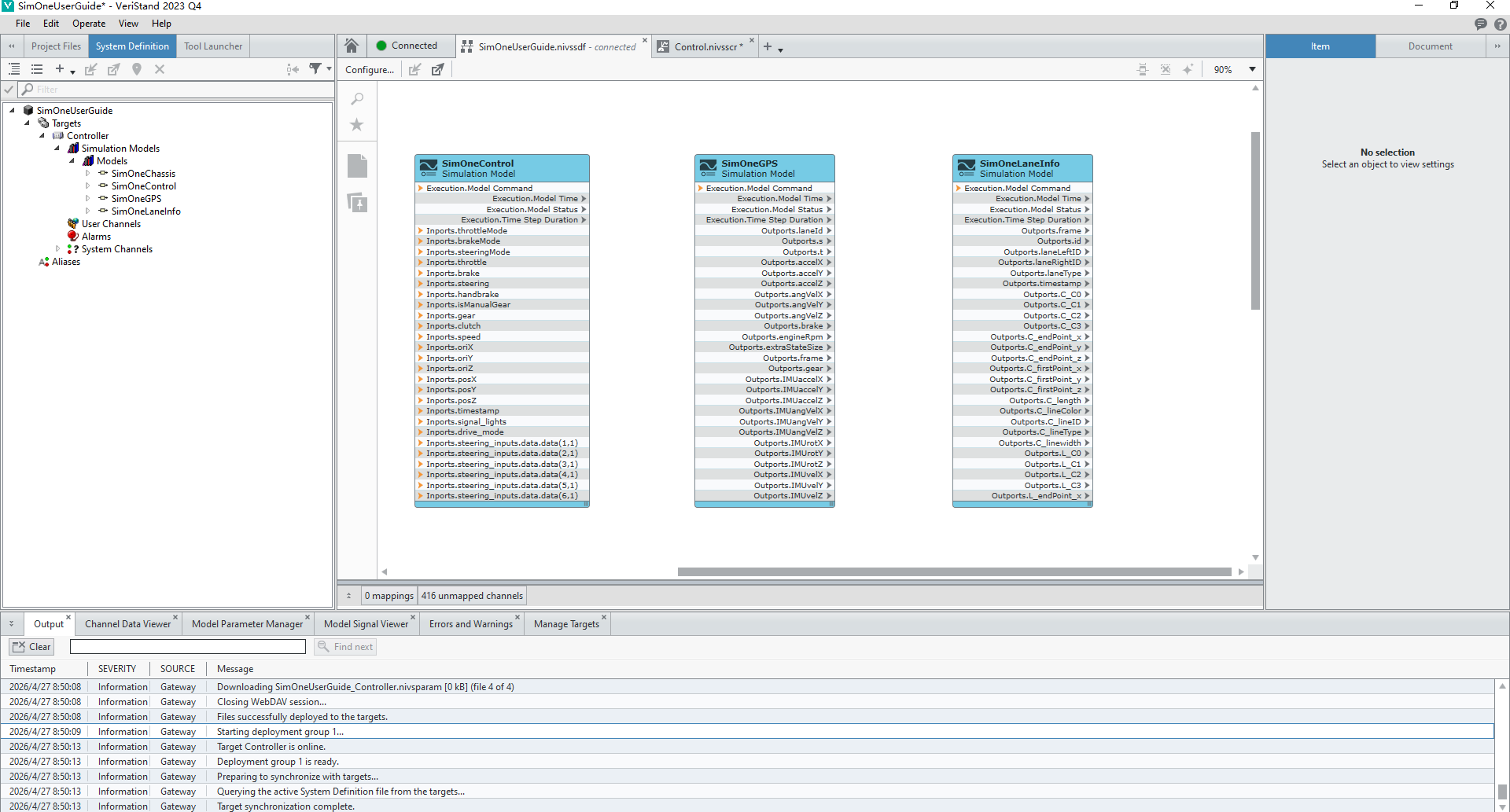The height and width of the screenshot is (812, 1510).
Task: Collapse the right panel with double-chevron
Action: coord(1497,46)
